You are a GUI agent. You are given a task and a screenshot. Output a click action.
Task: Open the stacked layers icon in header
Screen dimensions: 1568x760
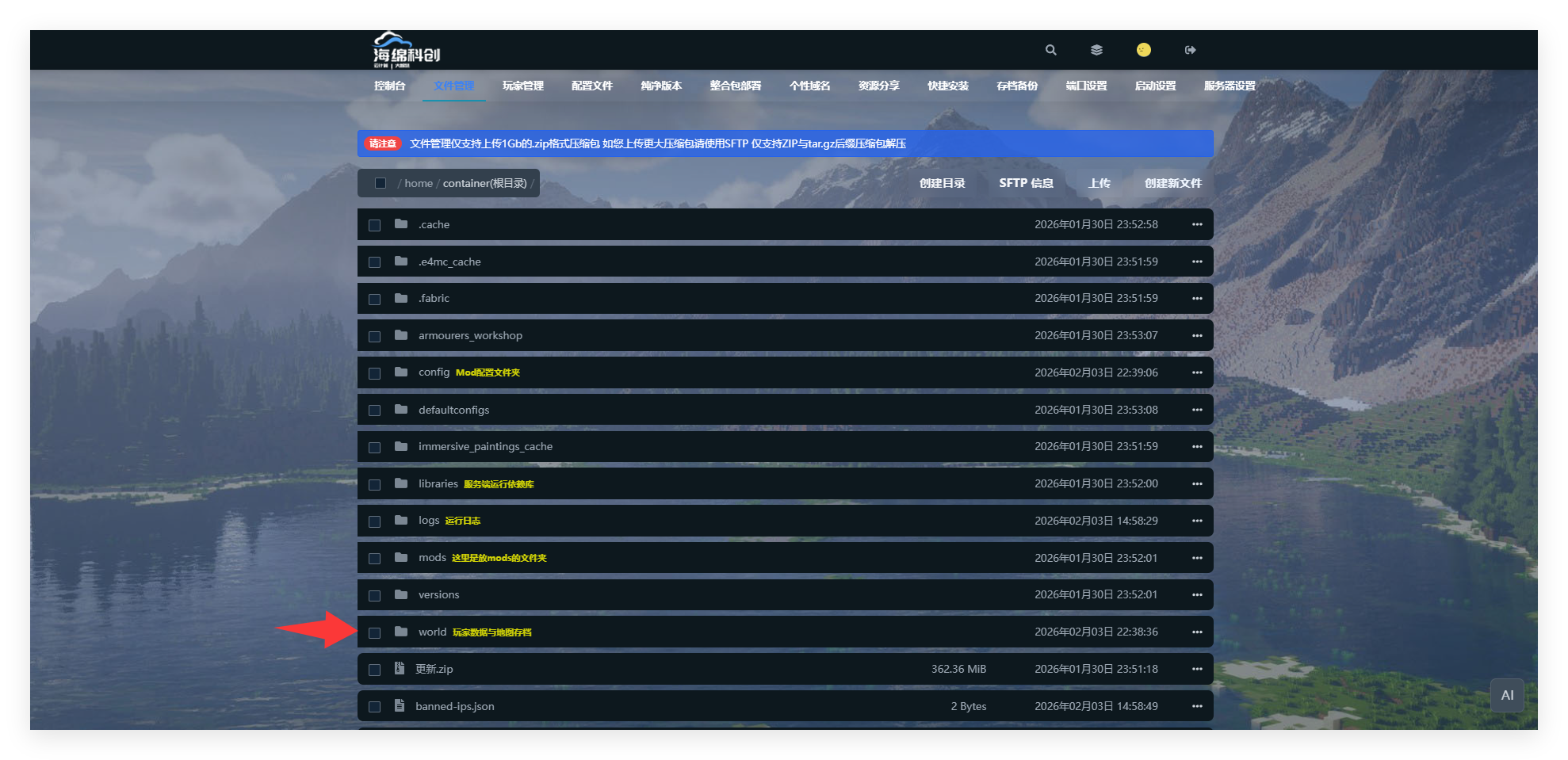pos(1096,50)
